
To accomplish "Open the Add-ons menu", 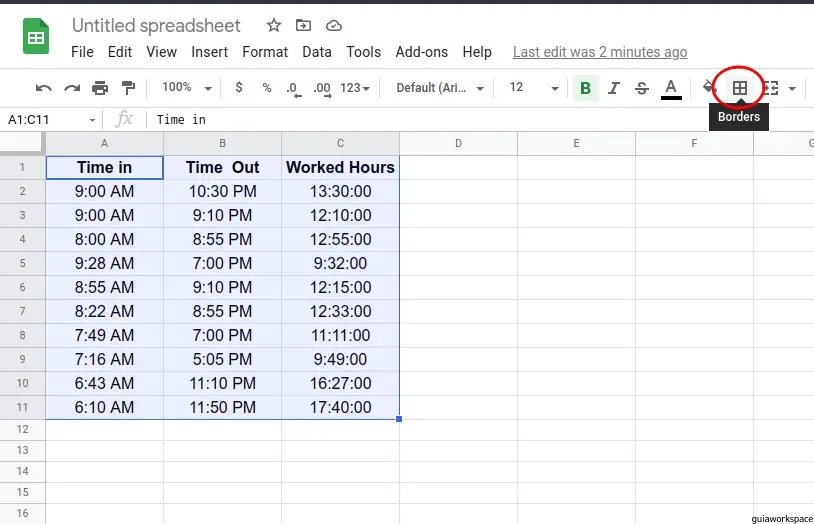I will (x=422, y=52).
